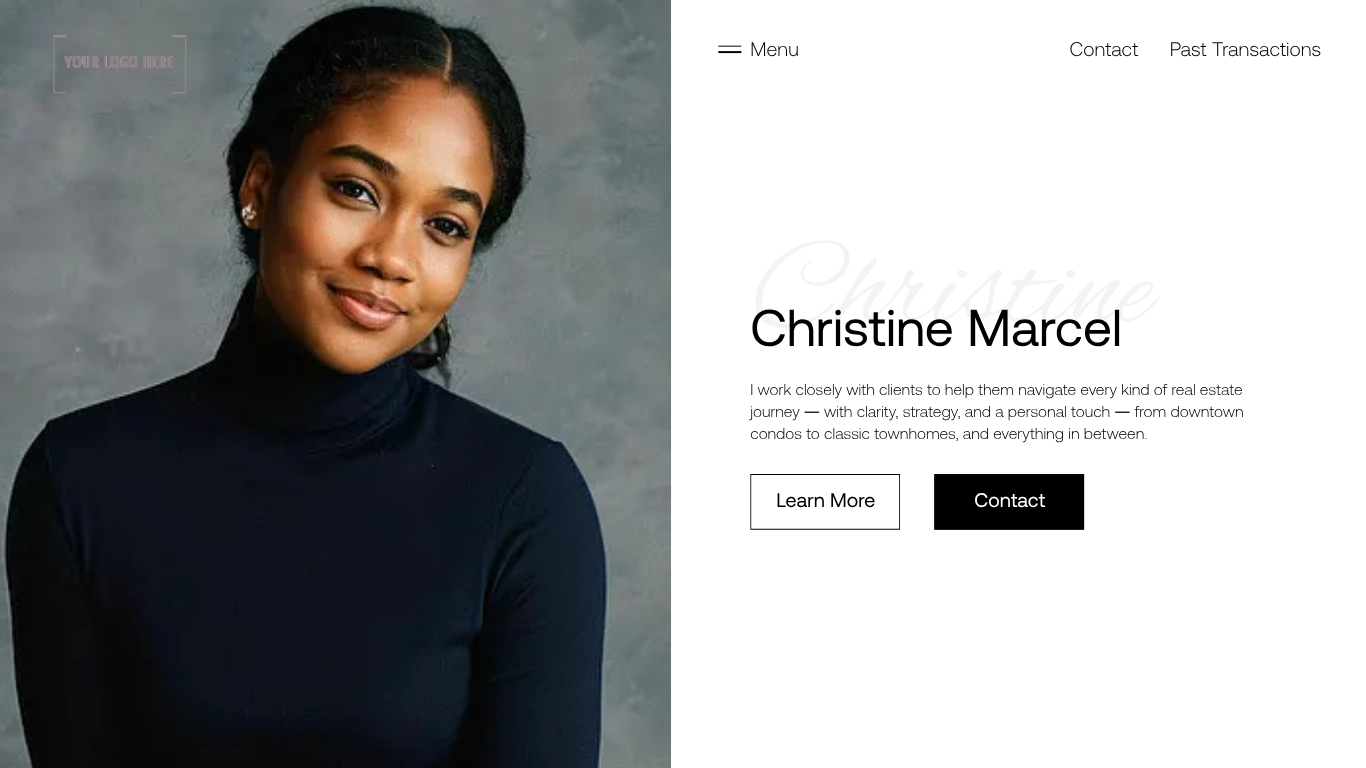Go to Past Transactions page
The height and width of the screenshot is (768, 1366).
tap(1245, 49)
